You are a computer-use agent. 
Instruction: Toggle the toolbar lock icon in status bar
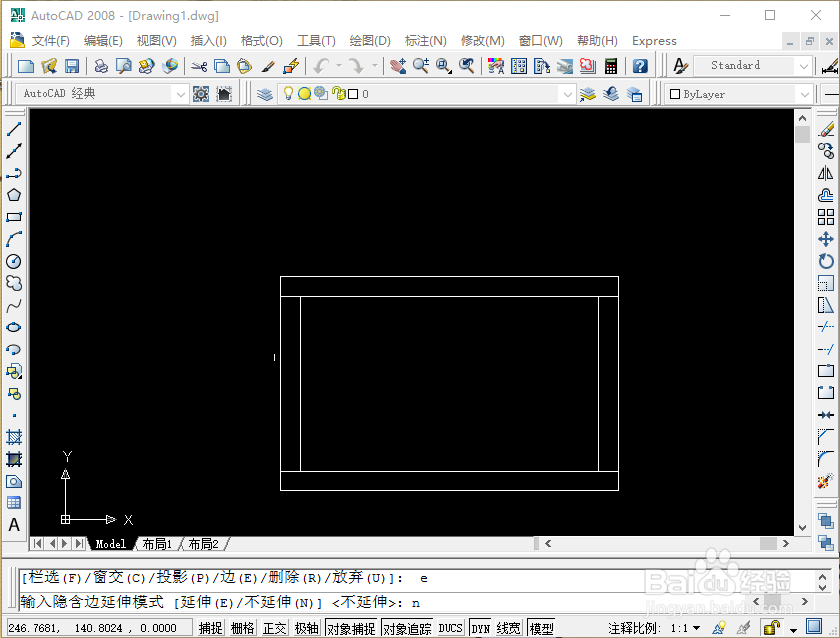pyautogui.click(x=771, y=627)
